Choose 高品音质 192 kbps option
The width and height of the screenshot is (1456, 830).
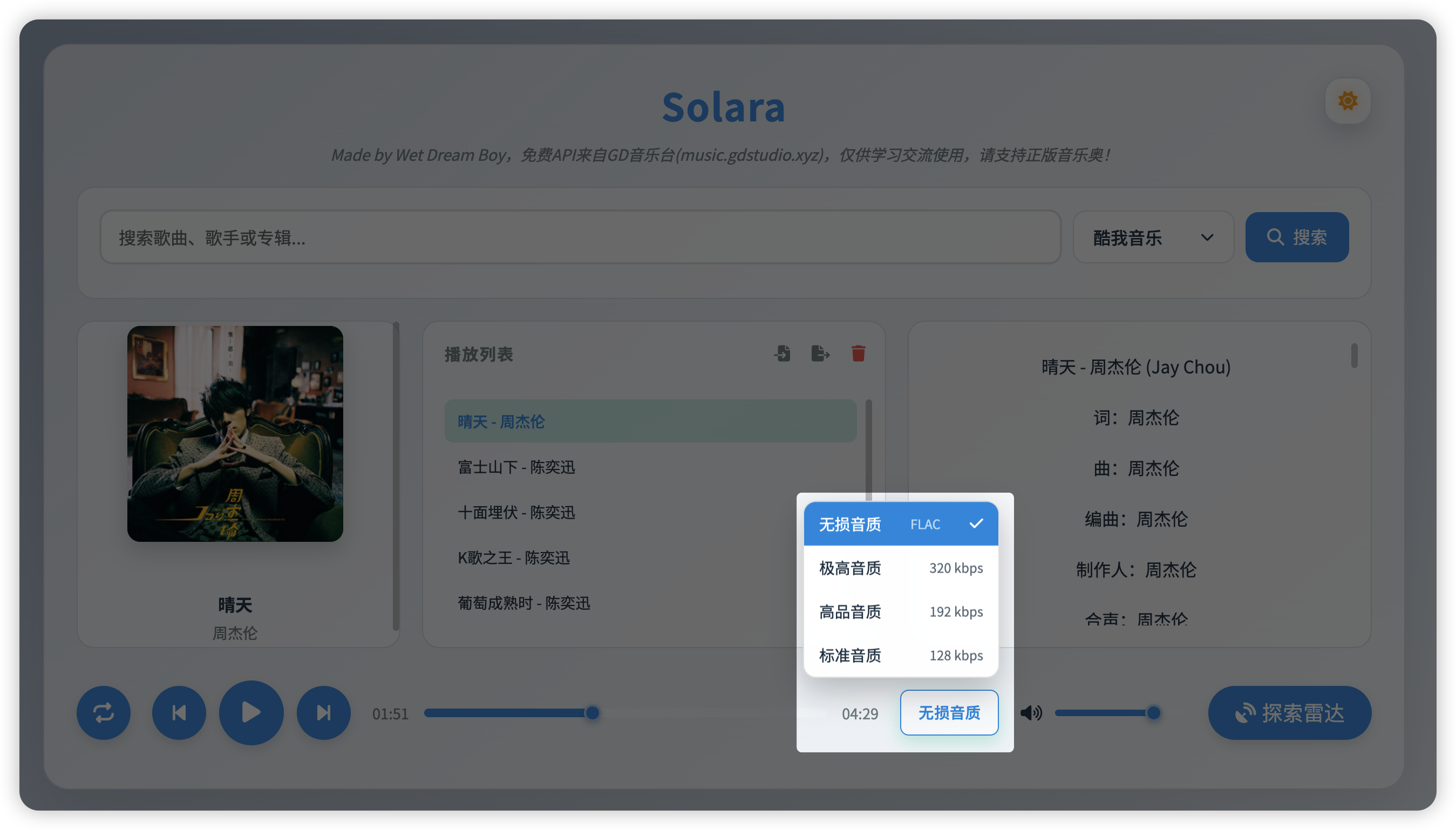point(900,611)
